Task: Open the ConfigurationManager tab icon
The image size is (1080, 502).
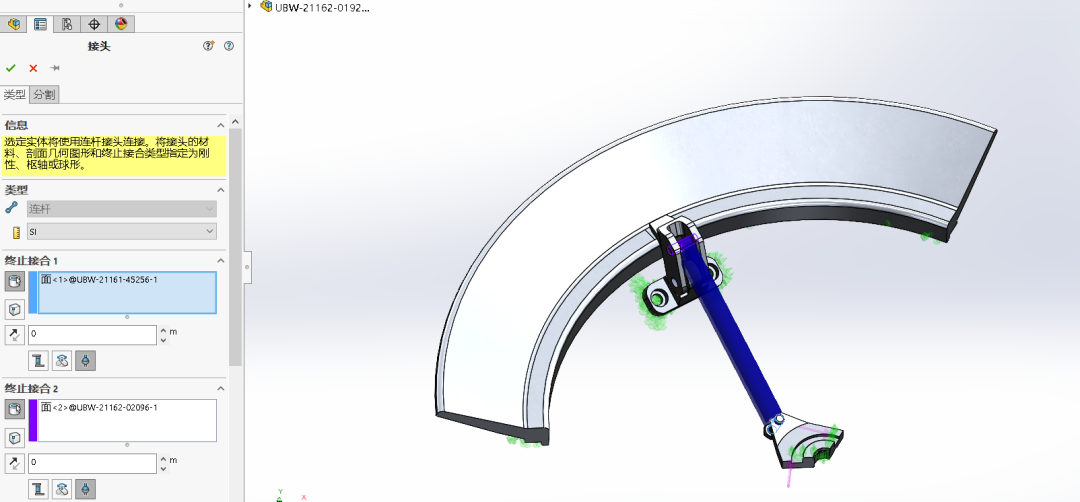Action: [x=67, y=24]
